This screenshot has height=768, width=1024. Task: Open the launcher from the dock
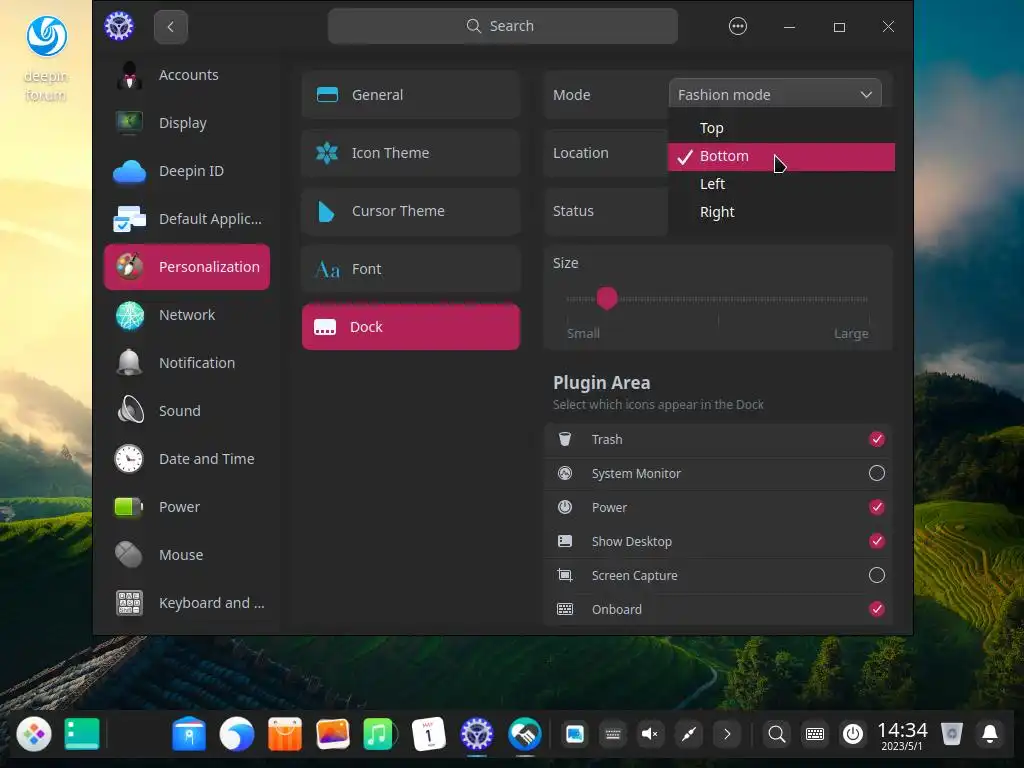[34, 734]
